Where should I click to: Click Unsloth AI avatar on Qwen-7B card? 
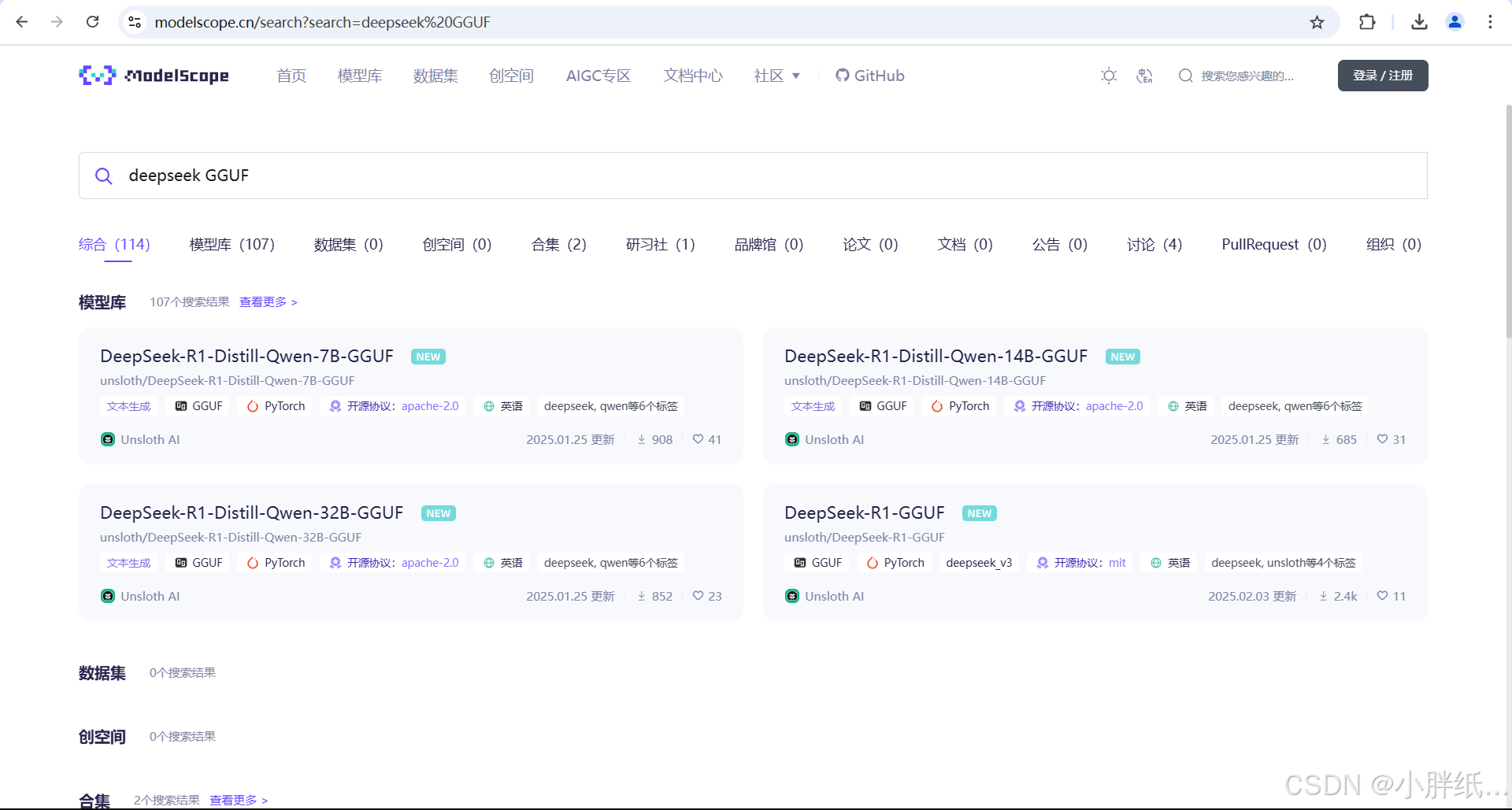point(108,439)
